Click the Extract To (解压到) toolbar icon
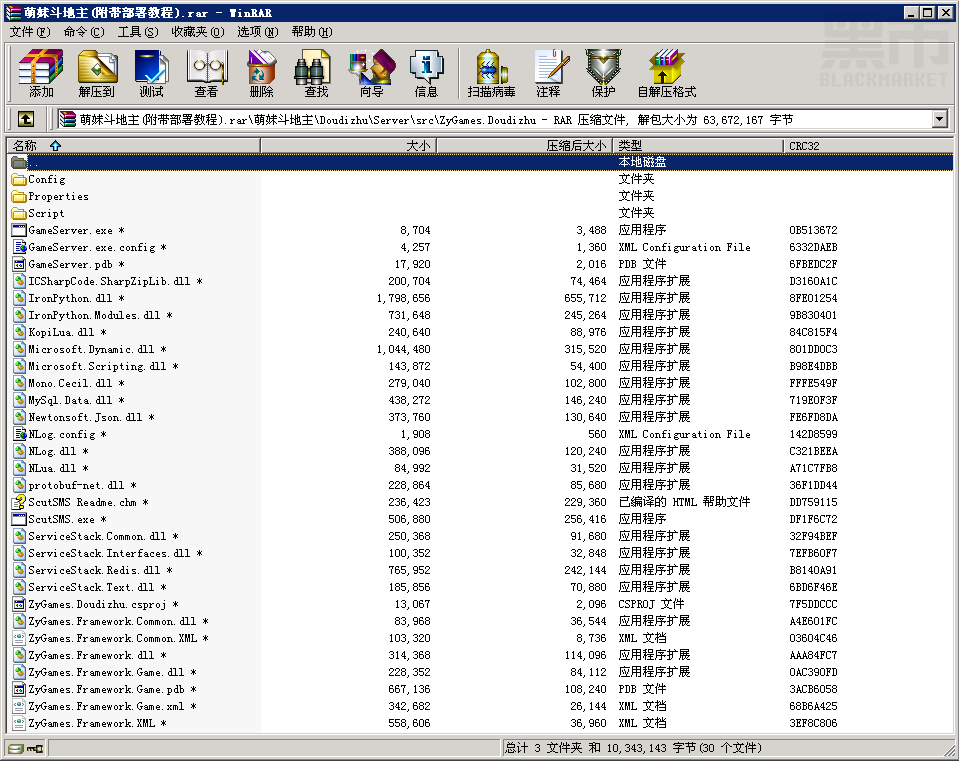 click(97, 73)
